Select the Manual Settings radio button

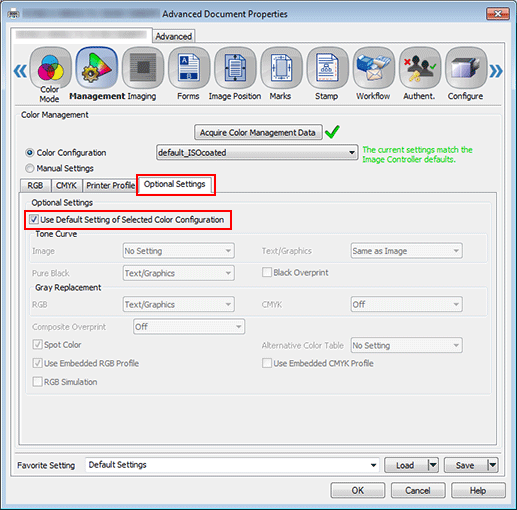pyautogui.click(x=30, y=168)
